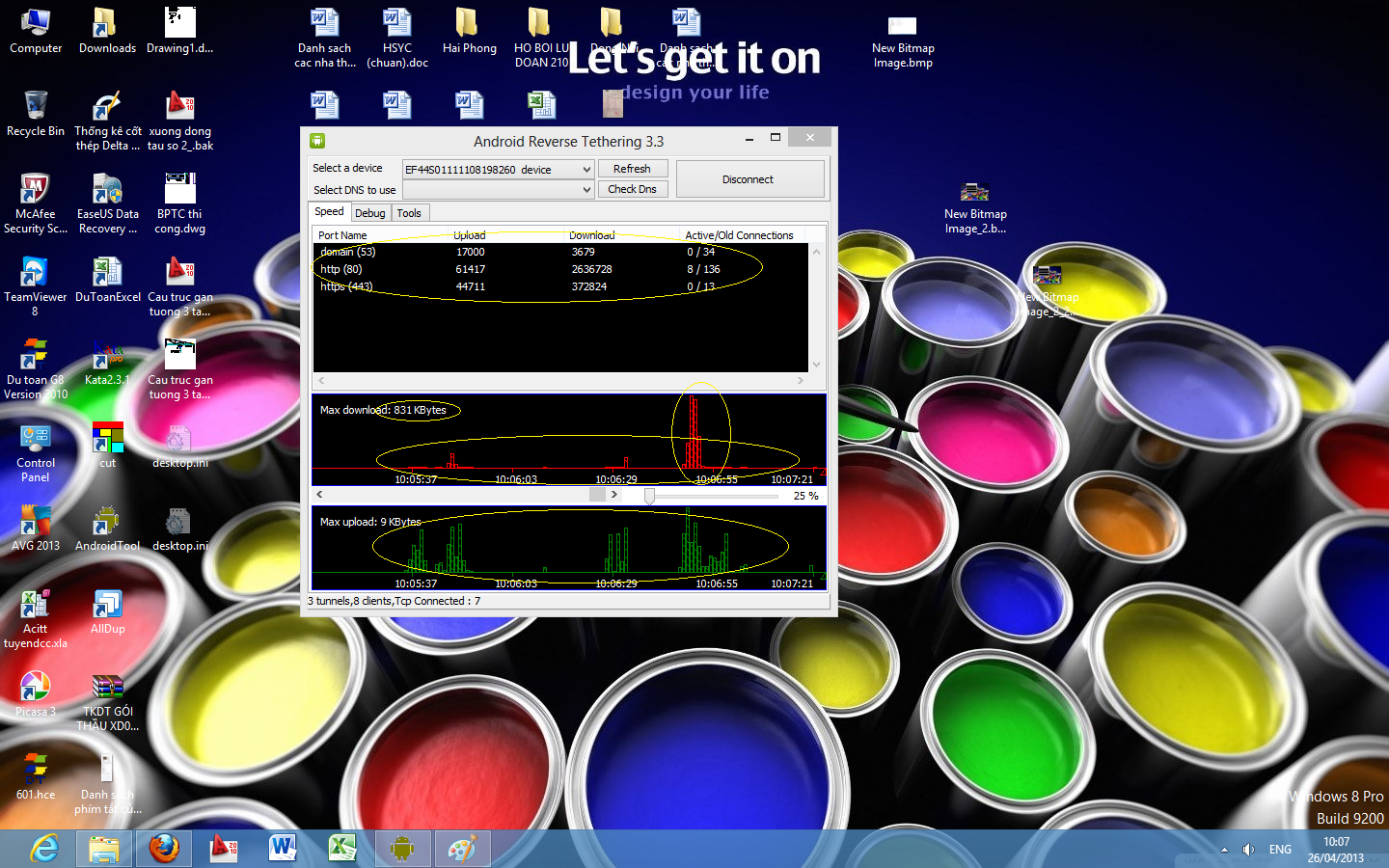Click the volume speaker tray icon
This screenshot has width=1389, height=868.
[1247, 850]
